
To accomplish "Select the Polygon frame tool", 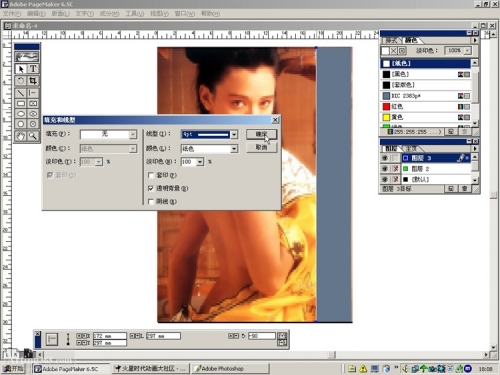I will pyautogui.click(x=33, y=124).
